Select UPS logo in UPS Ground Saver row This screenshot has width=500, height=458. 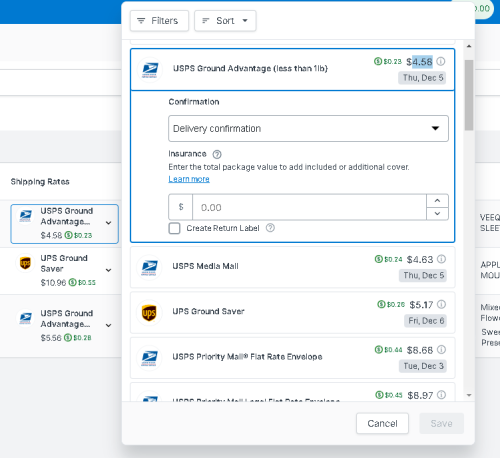149,313
